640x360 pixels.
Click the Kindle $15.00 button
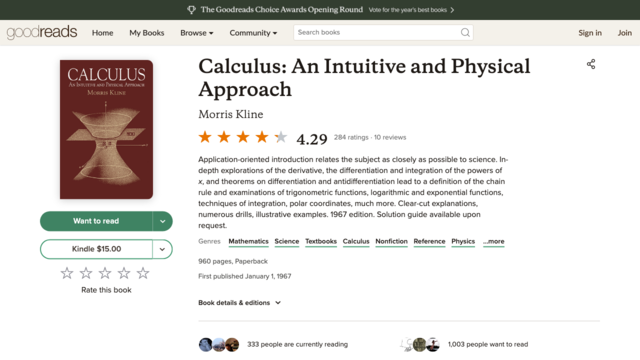tap(96, 249)
